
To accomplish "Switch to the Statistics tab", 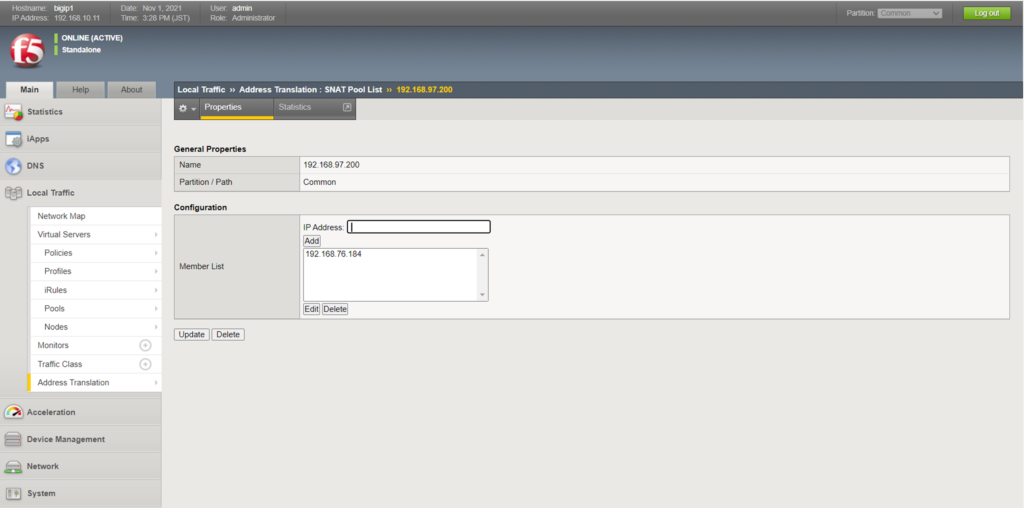I will [295, 107].
